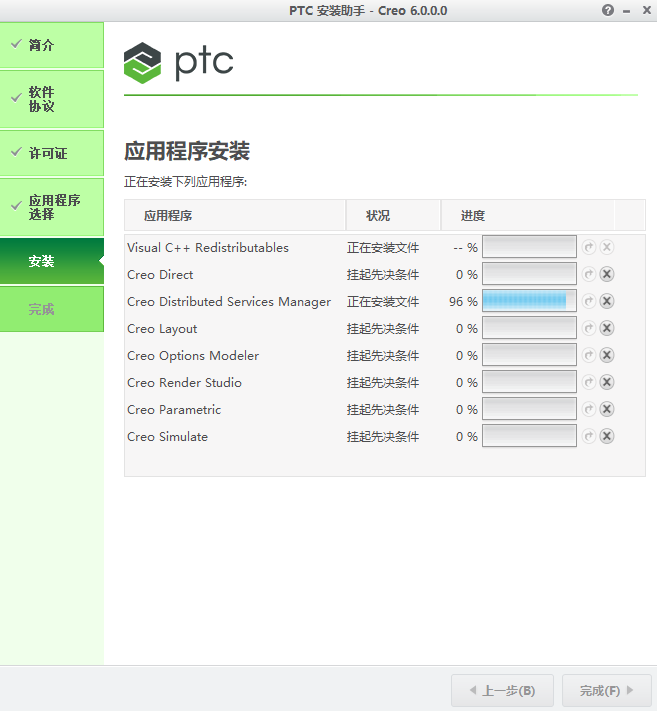Click the Creo Distributed Services Manager progress bar
The image size is (657, 711).
(529, 301)
